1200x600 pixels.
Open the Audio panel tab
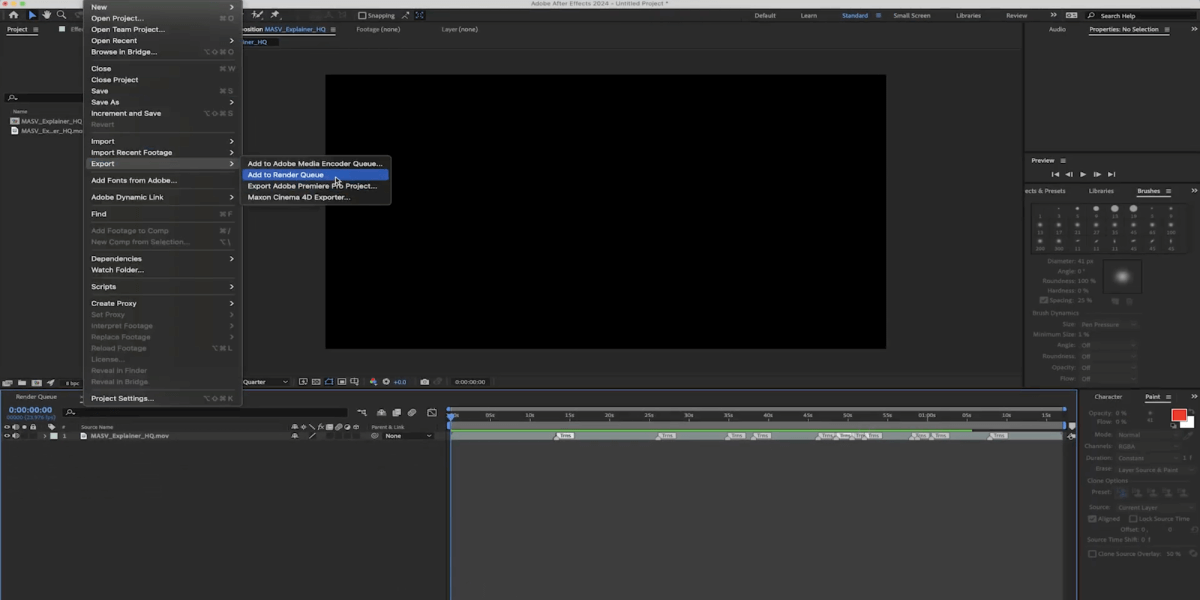point(1057,29)
